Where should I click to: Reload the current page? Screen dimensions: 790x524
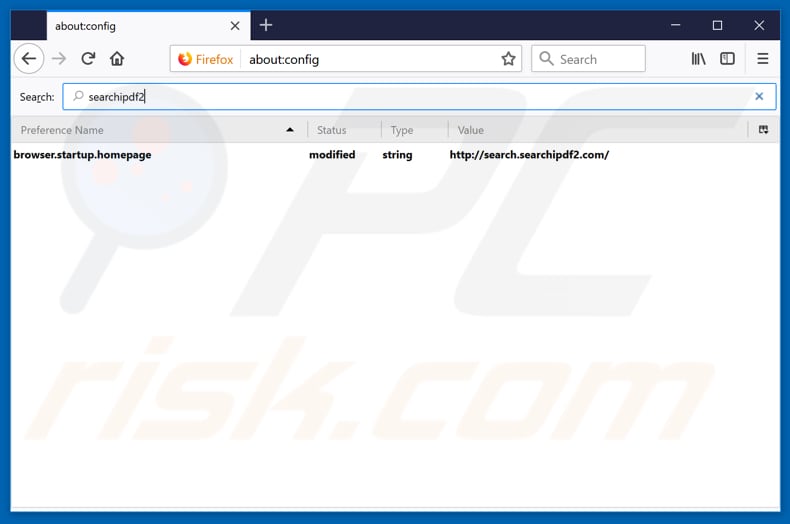click(88, 59)
